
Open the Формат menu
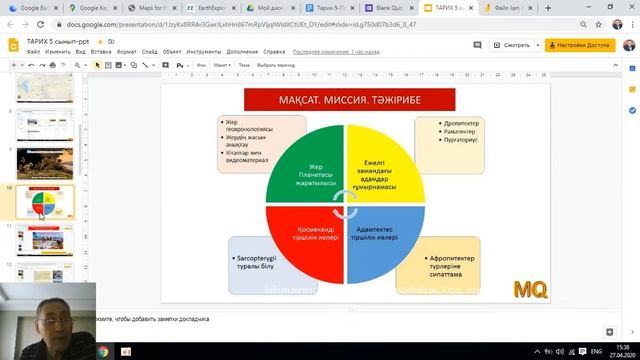[127, 52]
